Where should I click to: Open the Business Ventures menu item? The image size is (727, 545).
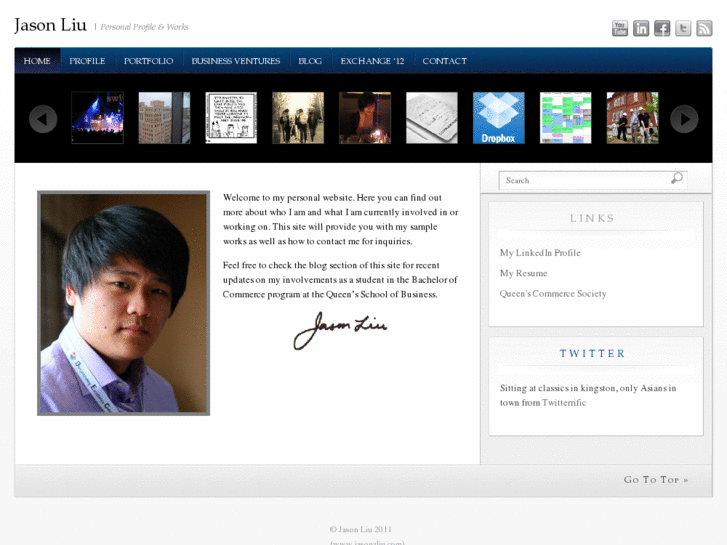tap(236, 61)
